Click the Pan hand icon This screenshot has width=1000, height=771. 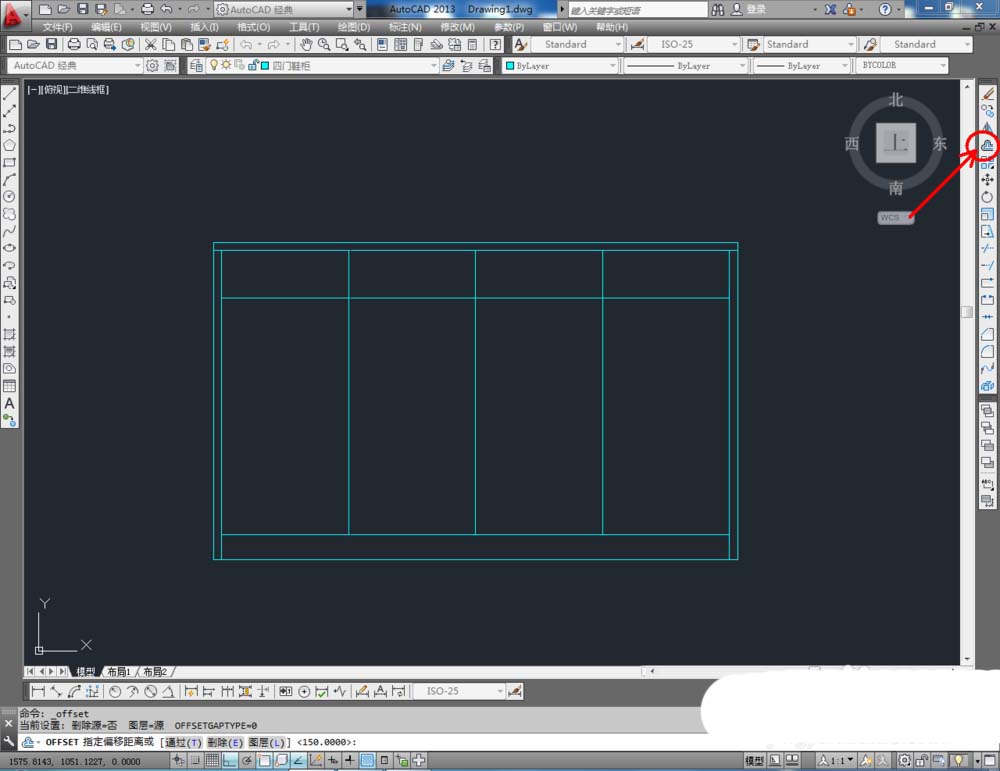pyautogui.click(x=306, y=45)
